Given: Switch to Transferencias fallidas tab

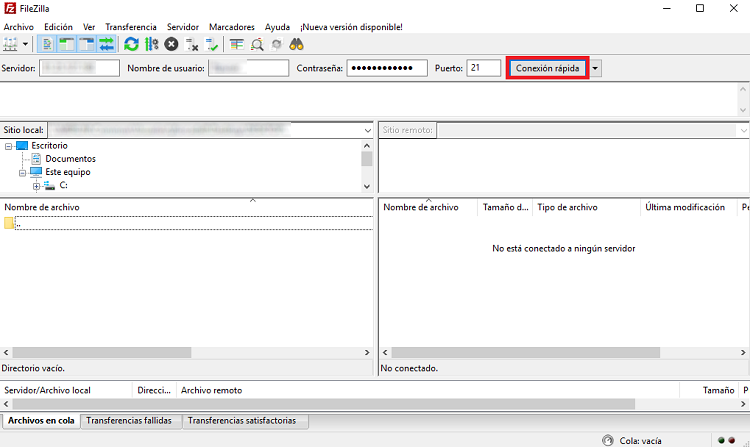Looking at the screenshot, I should 129,421.
